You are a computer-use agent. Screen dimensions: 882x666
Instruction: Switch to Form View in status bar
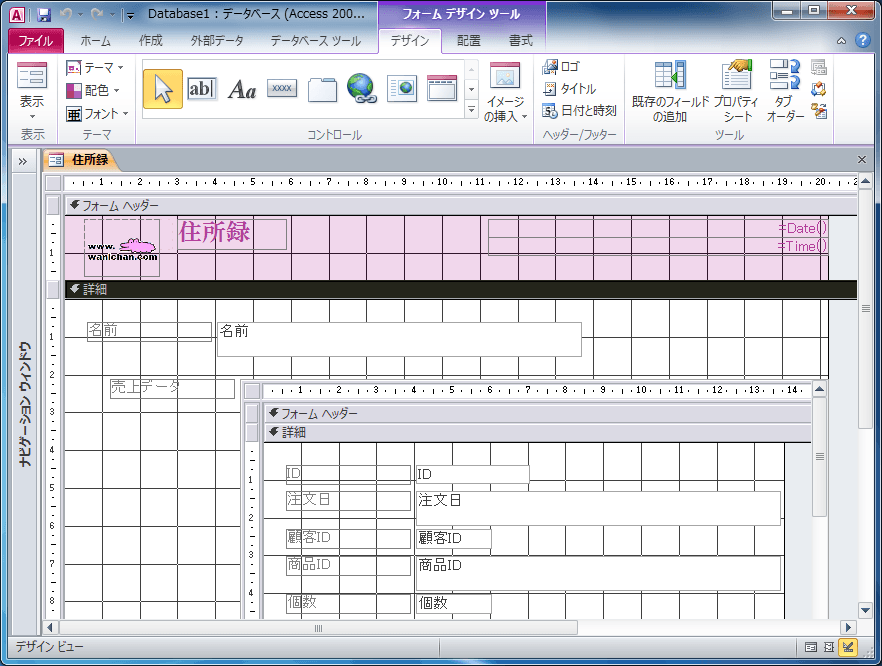[x=811, y=647]
